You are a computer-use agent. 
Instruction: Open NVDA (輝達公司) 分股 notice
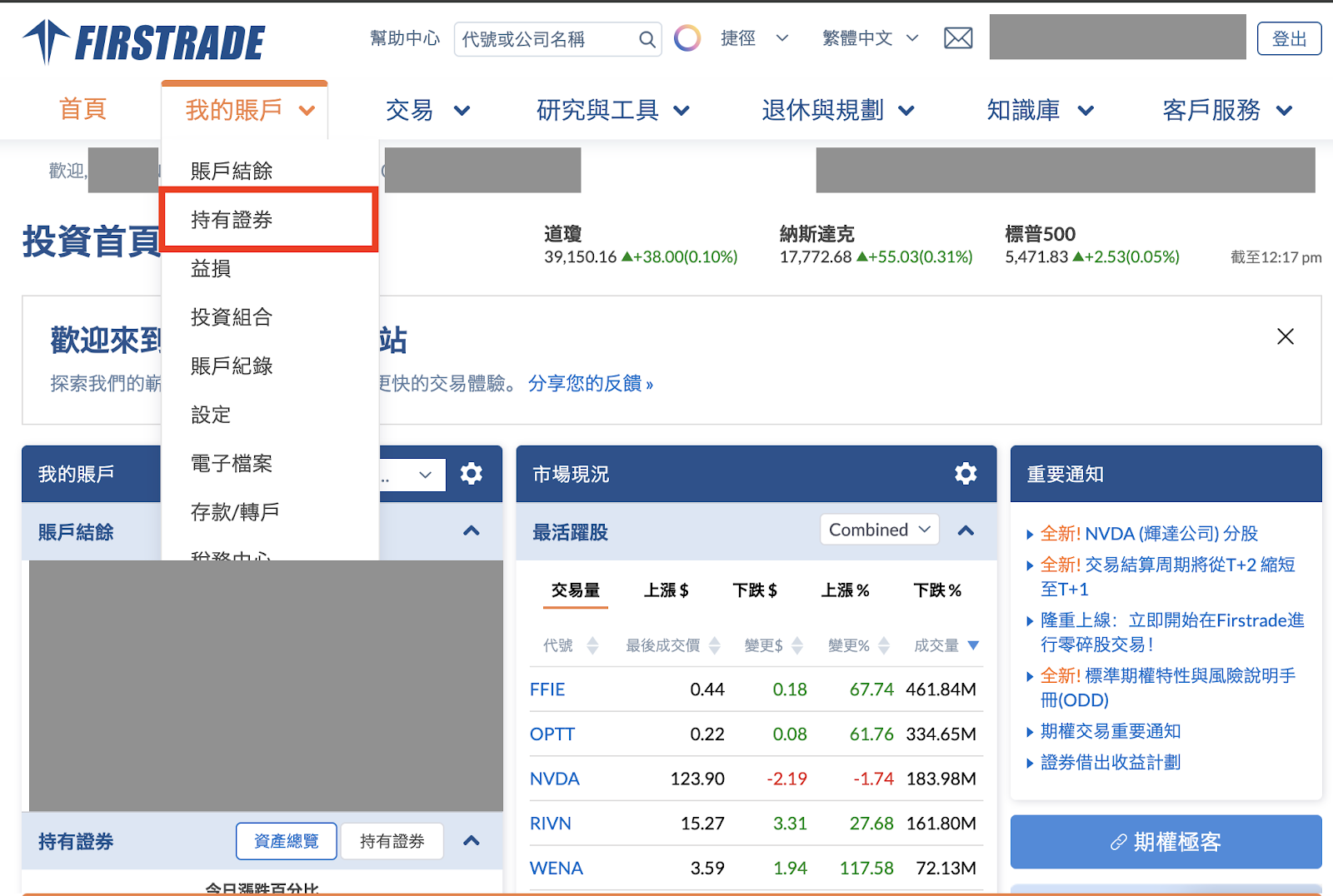[1149, 534]
